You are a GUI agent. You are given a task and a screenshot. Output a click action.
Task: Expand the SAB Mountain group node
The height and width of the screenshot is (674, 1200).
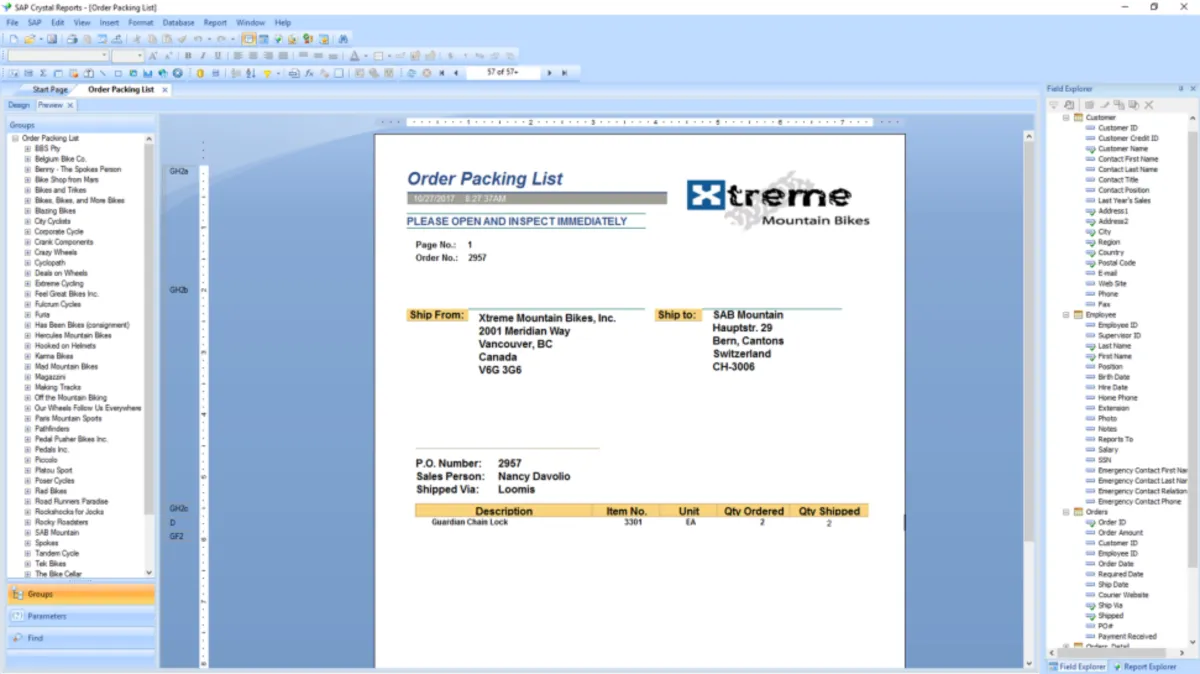tap(28, 532)
